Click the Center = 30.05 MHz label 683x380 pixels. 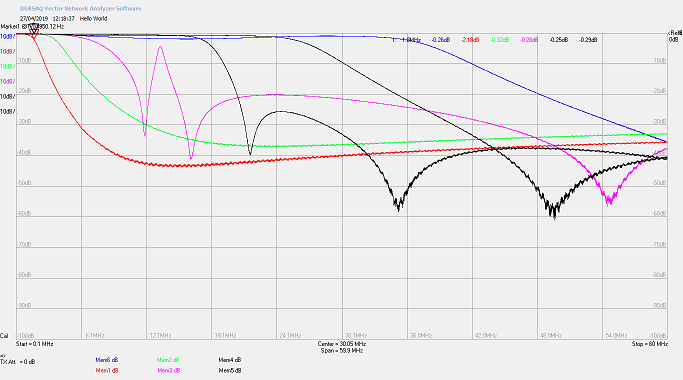tap(342, 344)
